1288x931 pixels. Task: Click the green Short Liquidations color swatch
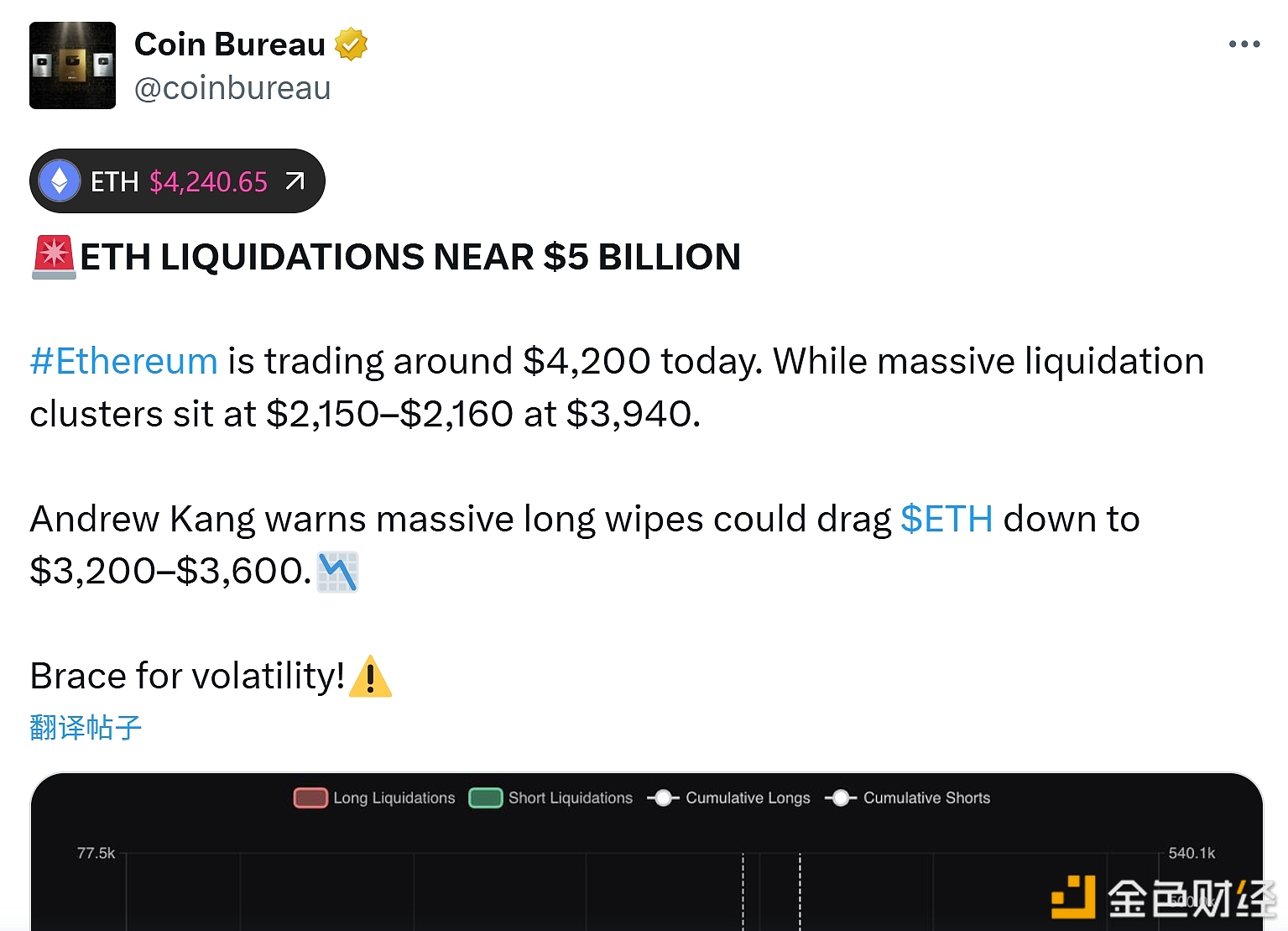click(486, 798)
